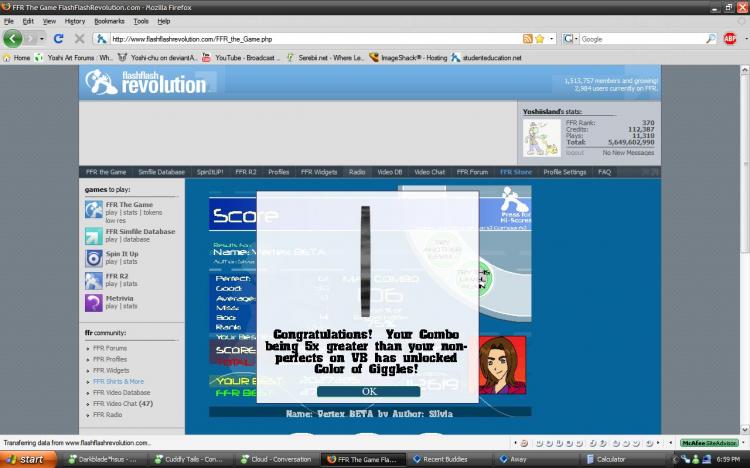This screenshot has width=750, height=468.
Task: Open the back/forward history dropdown arrow
Action: coord(42,39)
